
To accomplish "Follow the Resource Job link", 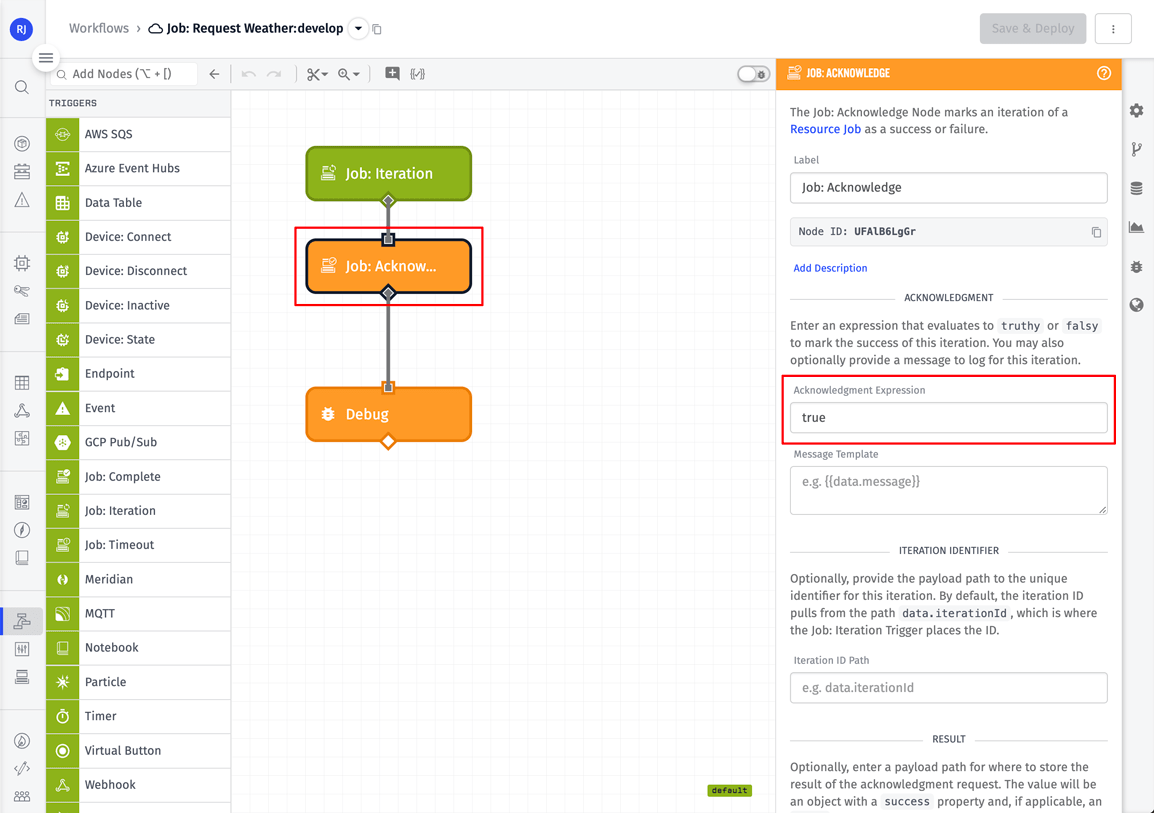I will click(x=825, y=129).
